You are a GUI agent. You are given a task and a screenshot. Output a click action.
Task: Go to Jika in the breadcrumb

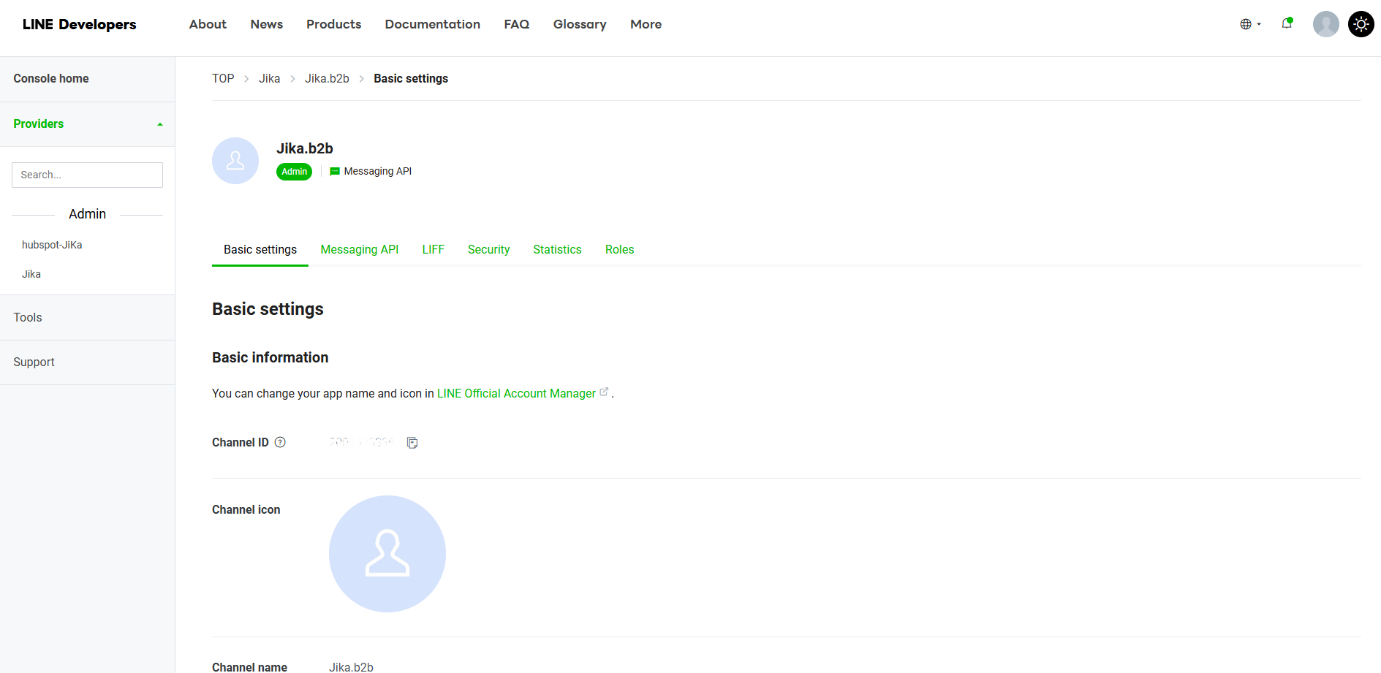click(x=269, y=79)
